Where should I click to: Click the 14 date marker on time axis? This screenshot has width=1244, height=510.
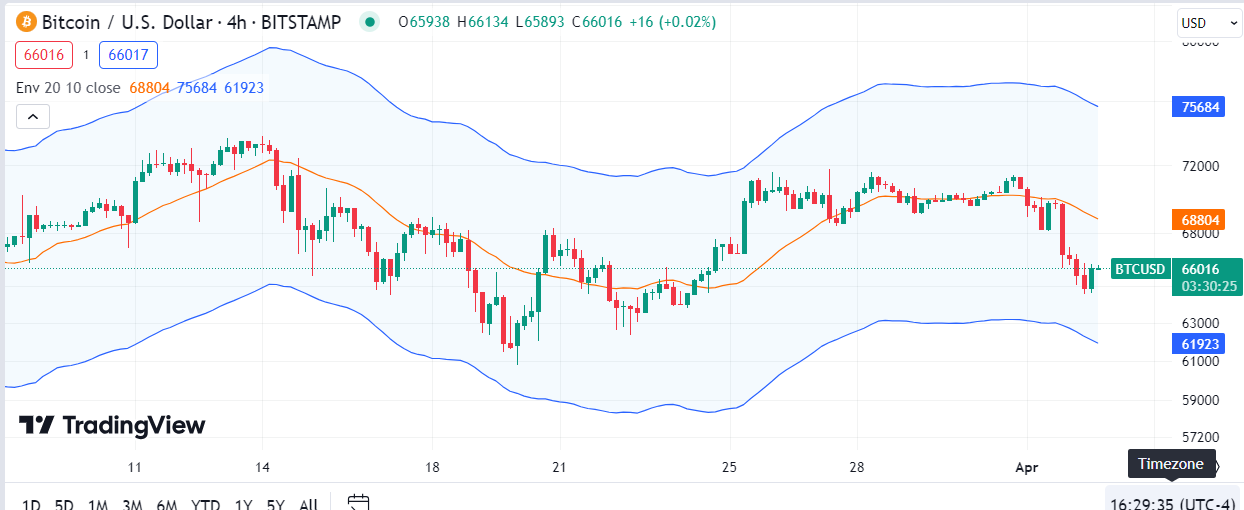point(264,467)
